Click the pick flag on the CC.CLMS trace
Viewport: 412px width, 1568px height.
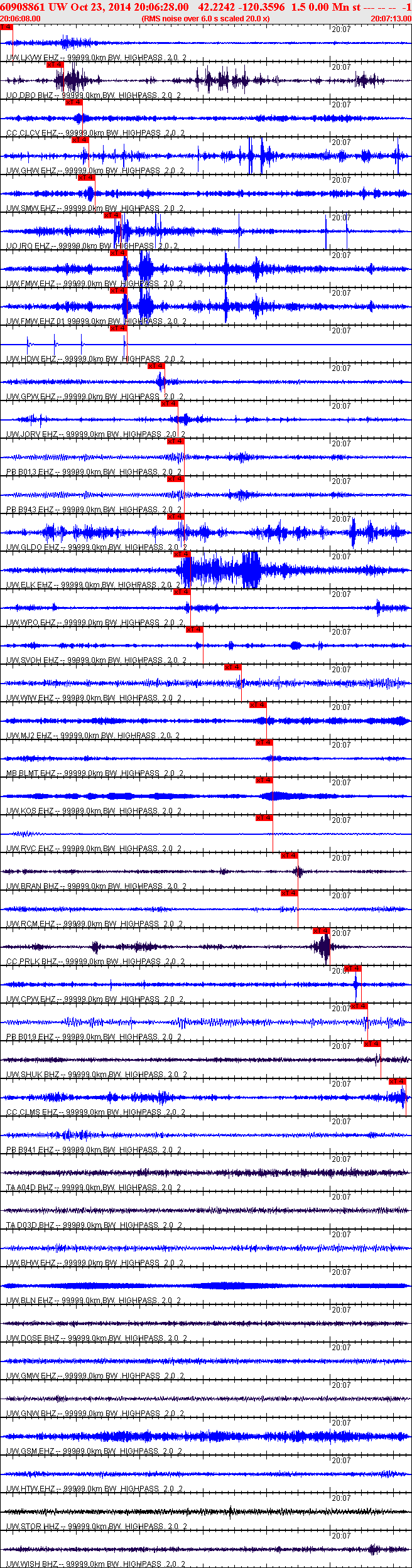(398, 1082)
